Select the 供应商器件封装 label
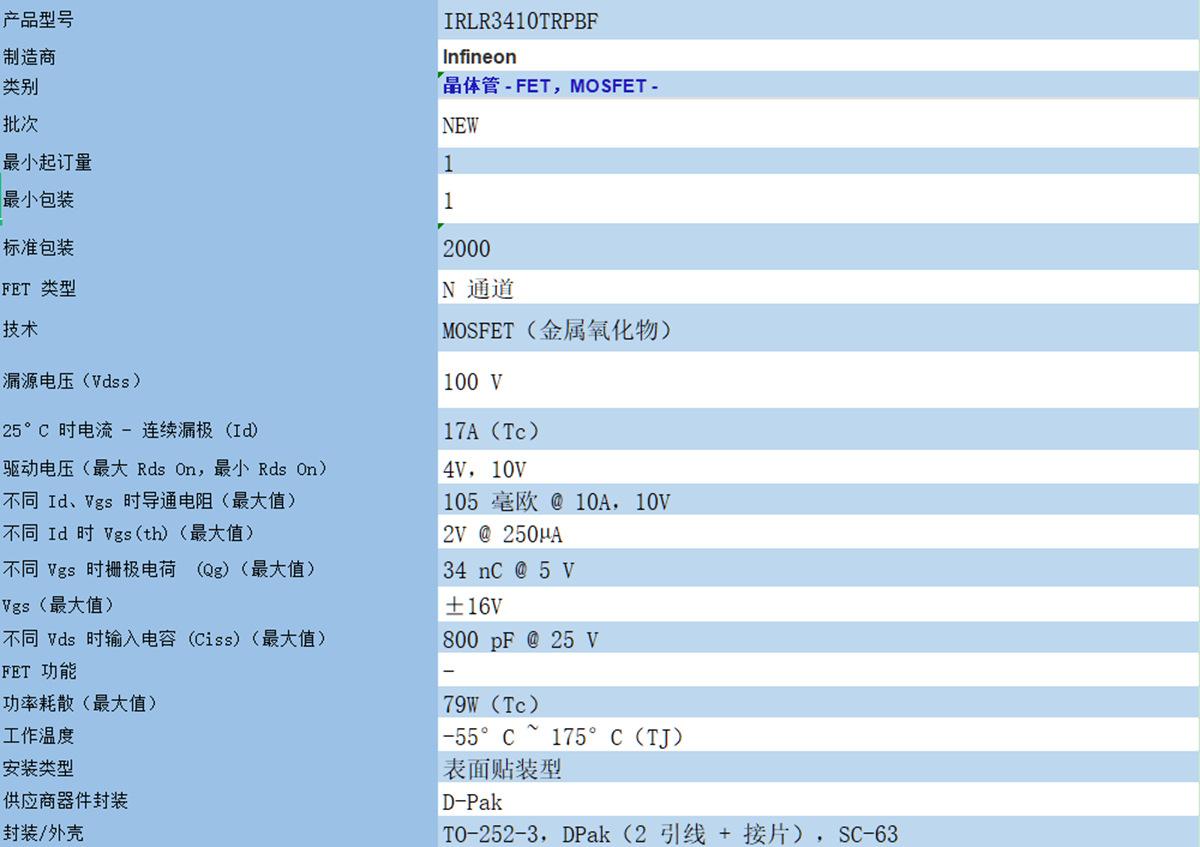Viewport: 1200px width, 847px height. [x=65, y=801]
